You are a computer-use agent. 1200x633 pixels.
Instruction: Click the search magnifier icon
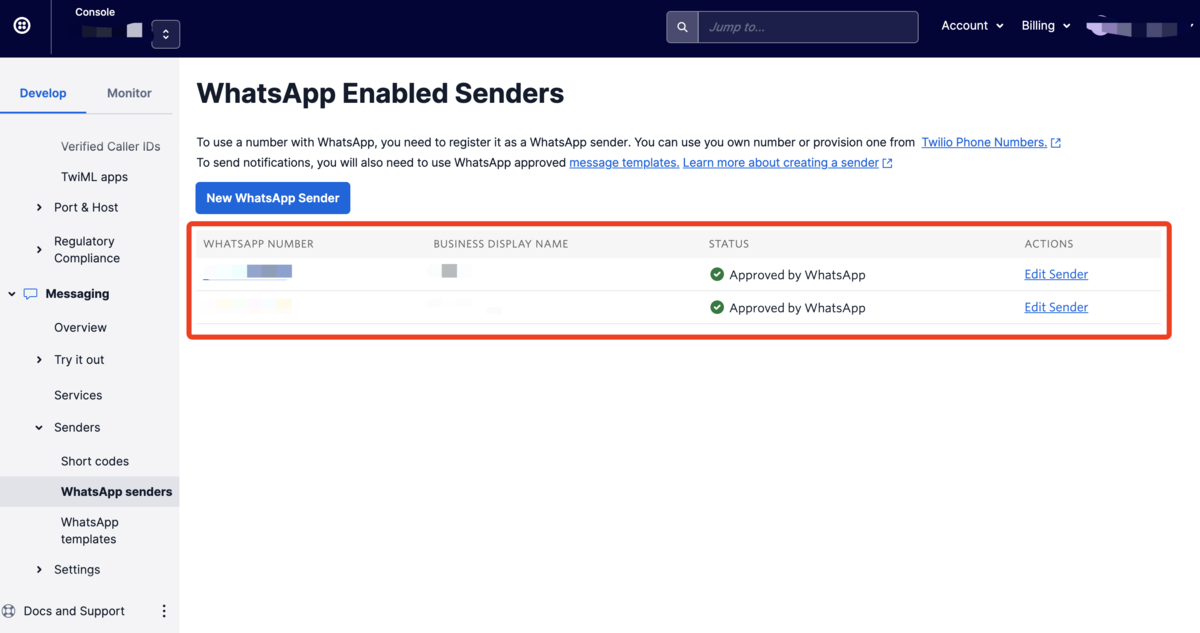point(682,27)
